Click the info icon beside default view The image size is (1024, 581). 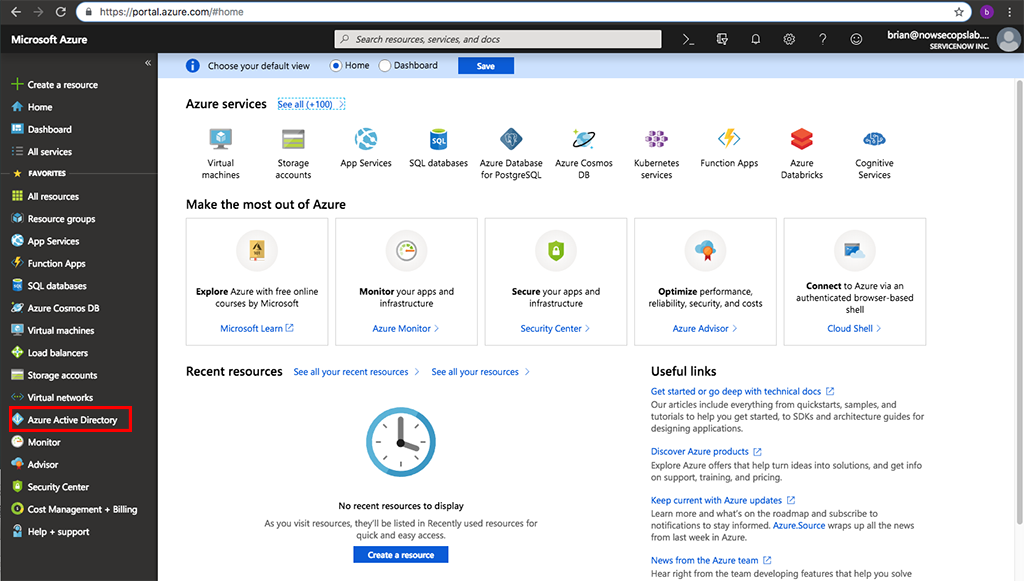(x=193, y=66)
